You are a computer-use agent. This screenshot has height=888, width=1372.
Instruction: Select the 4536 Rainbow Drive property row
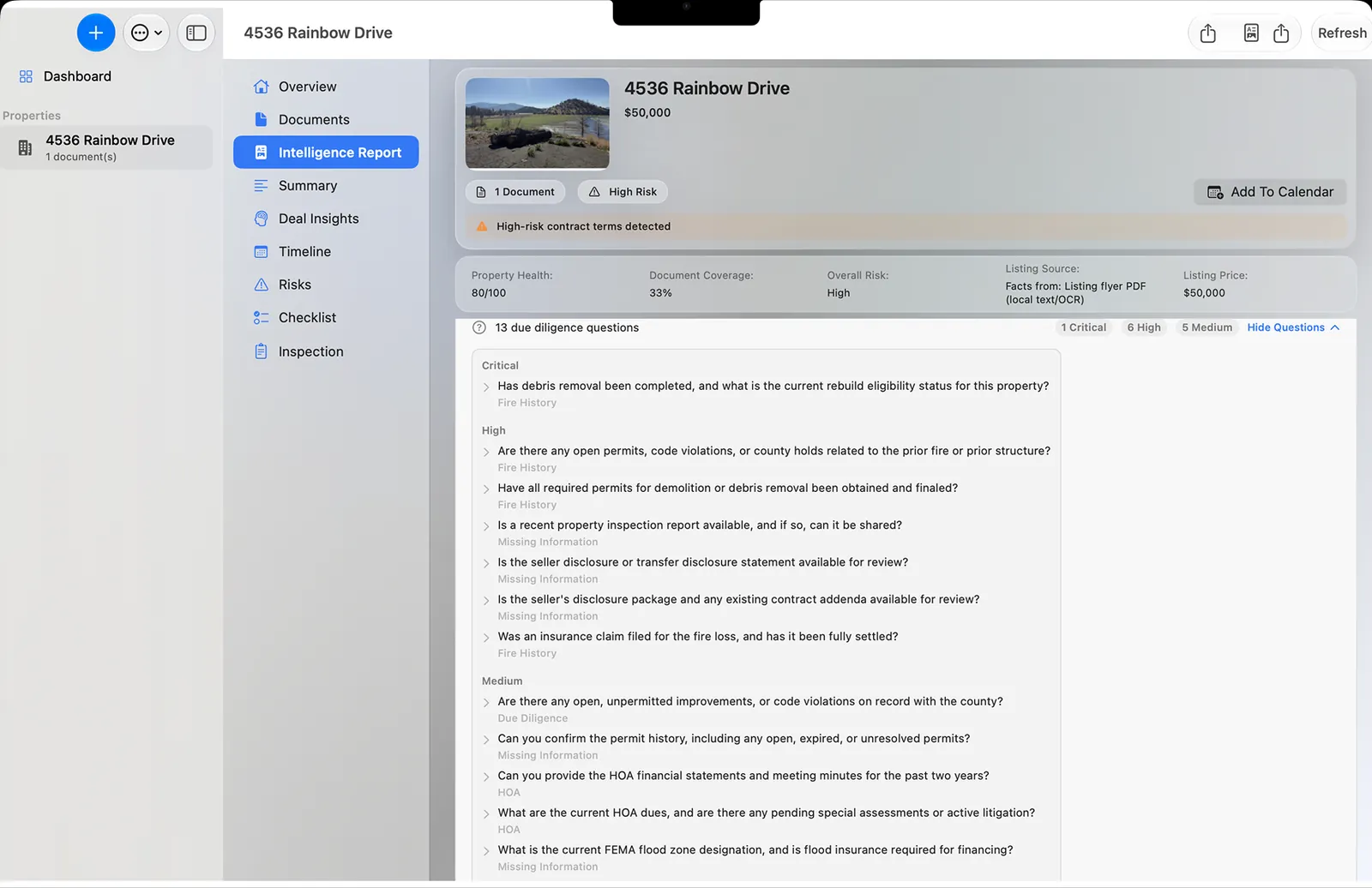[106, 147]
